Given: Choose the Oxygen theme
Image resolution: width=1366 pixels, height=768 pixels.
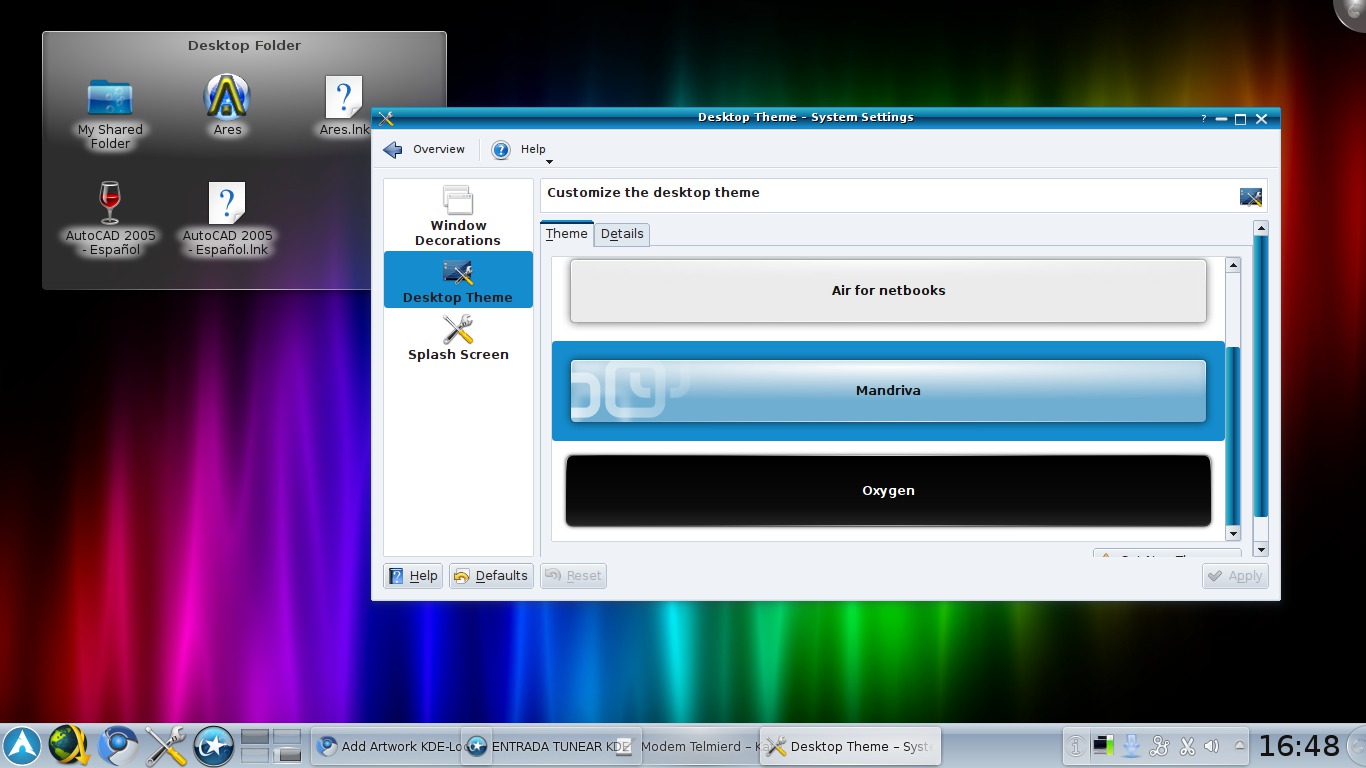Looking at the screenshot, I should pos(888,491).
